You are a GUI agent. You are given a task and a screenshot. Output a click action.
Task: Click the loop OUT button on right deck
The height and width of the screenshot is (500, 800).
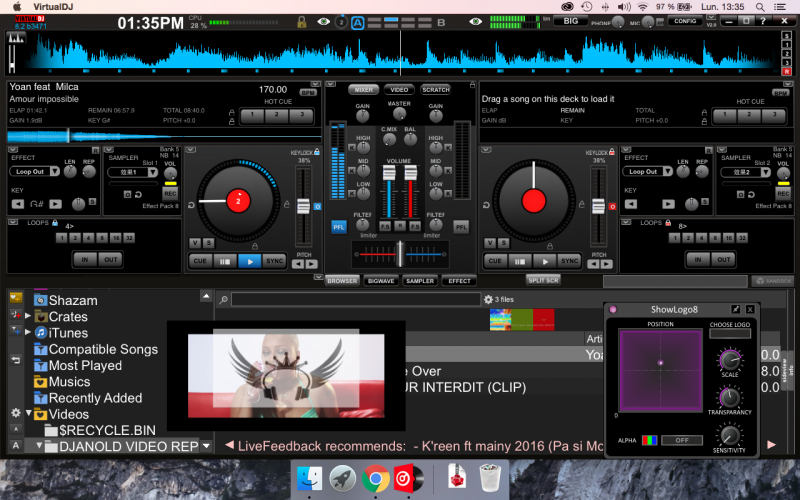pyautogui.click(x=723, y=260)
